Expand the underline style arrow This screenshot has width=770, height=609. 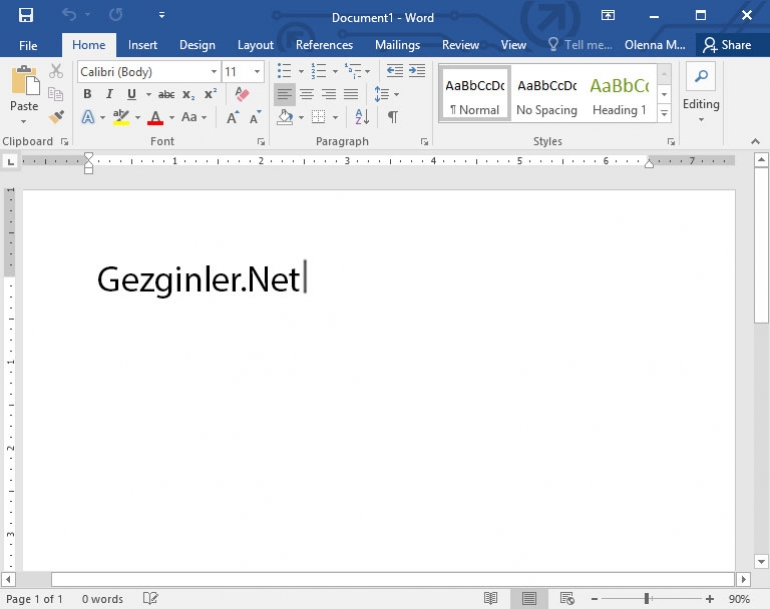pyautogui.click(x=148, y=94)
